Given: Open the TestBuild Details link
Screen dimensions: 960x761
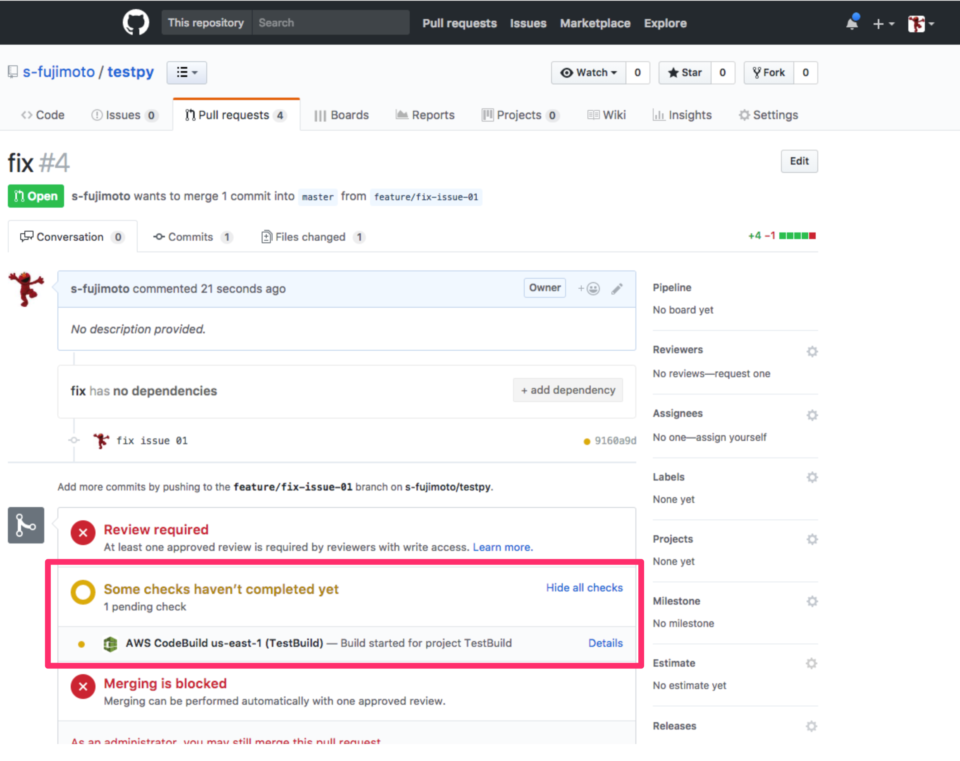Looking at the screenshot, I should pos(605,643).
